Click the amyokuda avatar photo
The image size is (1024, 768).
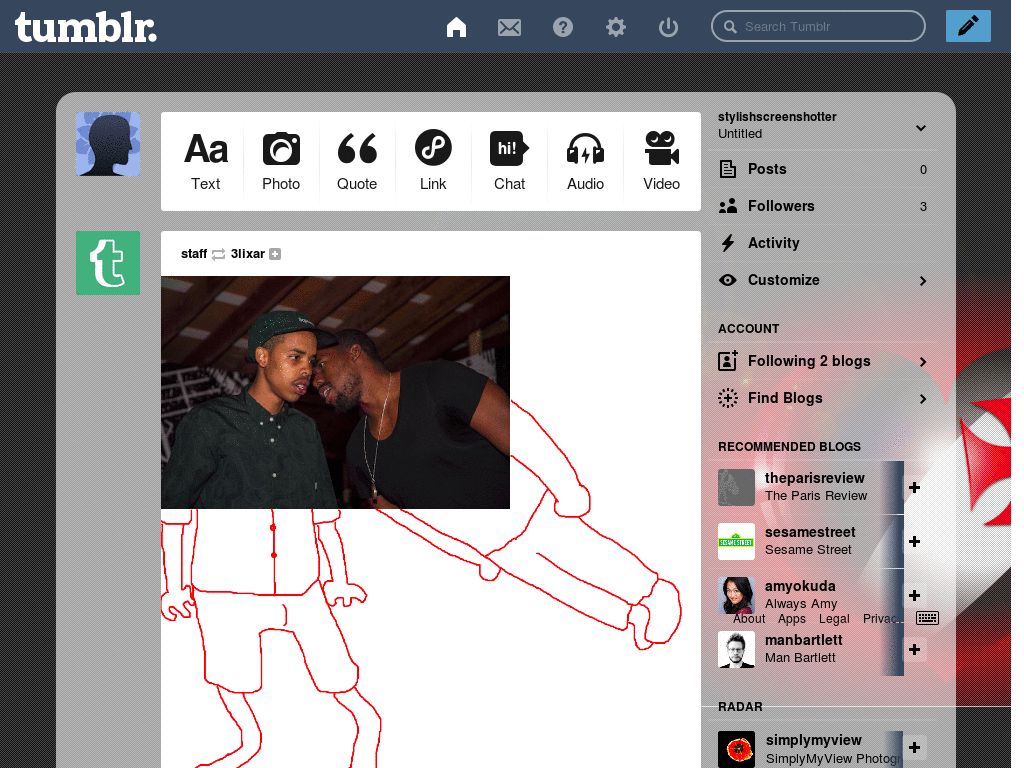pos(736,595)
